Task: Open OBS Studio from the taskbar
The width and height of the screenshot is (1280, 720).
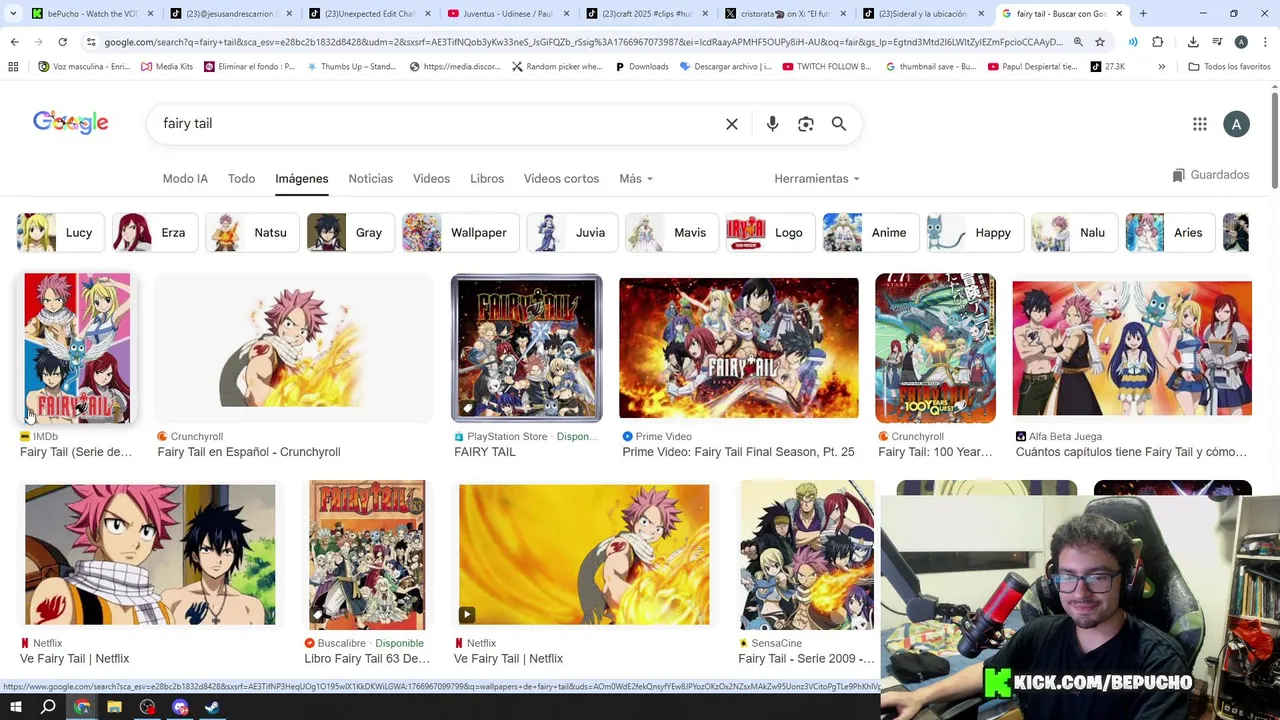Action: point(147,707)
